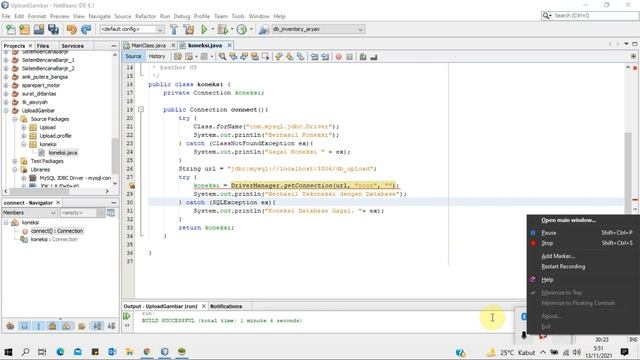The height and width of the screenshot is (360, 640).
Task: Click the Find Selection magnifier in editor toolbar
Action: tap(222, 57)
